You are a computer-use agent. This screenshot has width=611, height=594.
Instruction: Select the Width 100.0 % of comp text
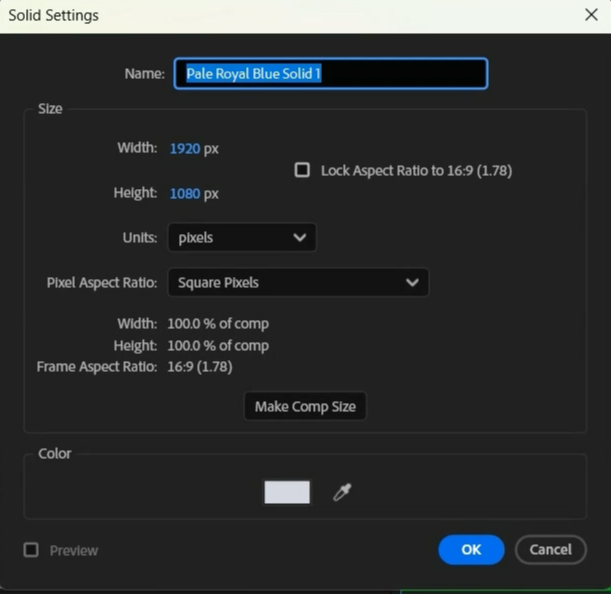click(218, 324)
